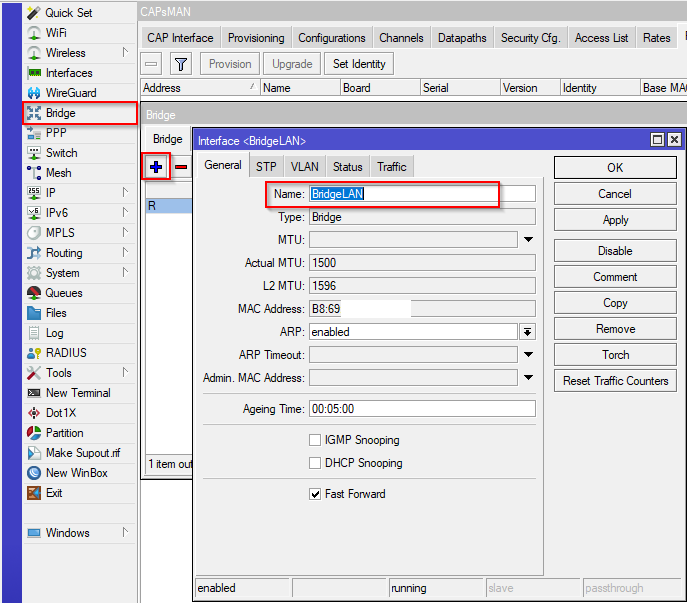Image resolution: width=687 pixels, height=603 pixels.
Task: Sort by the Address column header
Action: pos(200,88)
